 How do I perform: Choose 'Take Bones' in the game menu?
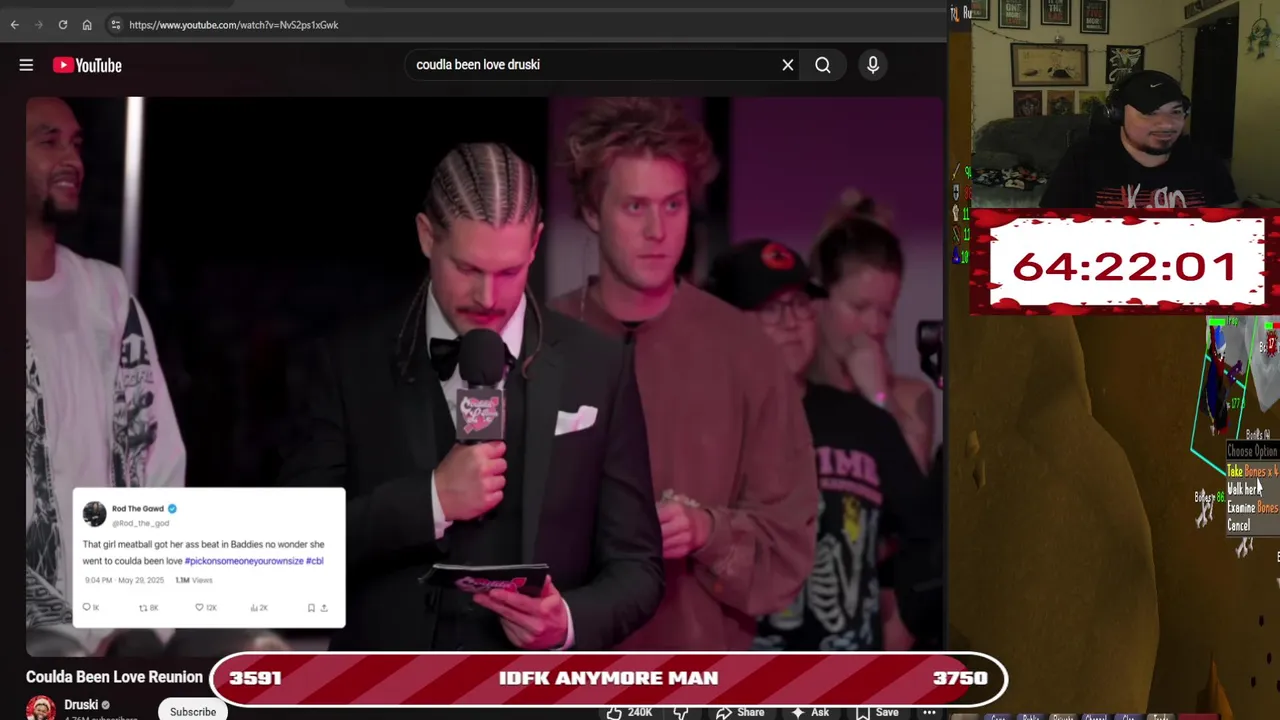tap(1252, 471)
